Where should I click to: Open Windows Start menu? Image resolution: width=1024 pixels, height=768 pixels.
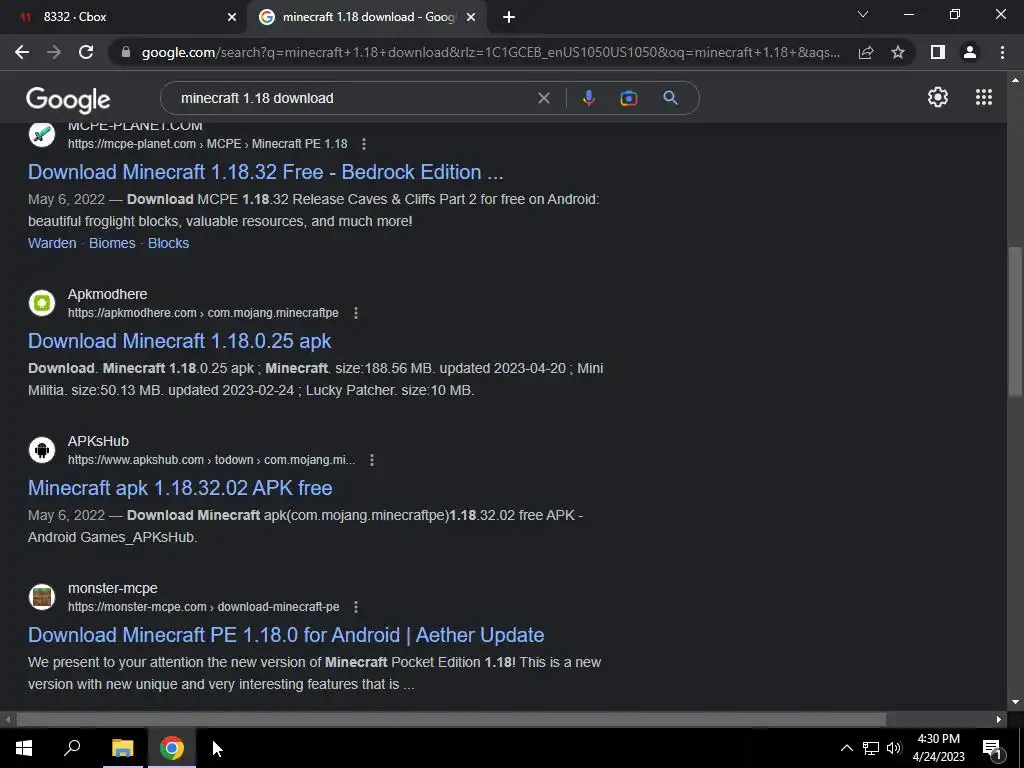pos(24,748)
